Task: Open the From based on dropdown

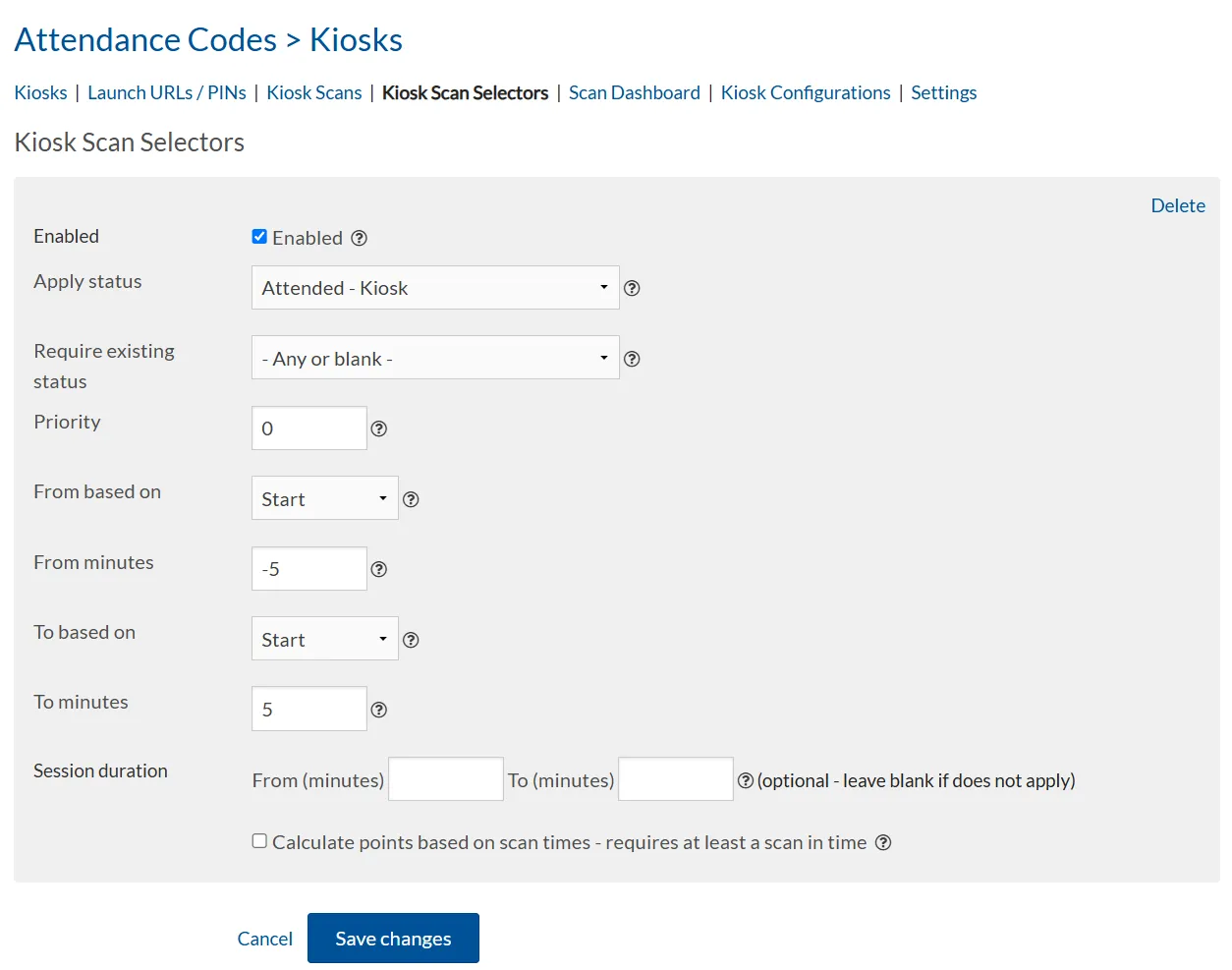Action: click(x=325, y=498)
